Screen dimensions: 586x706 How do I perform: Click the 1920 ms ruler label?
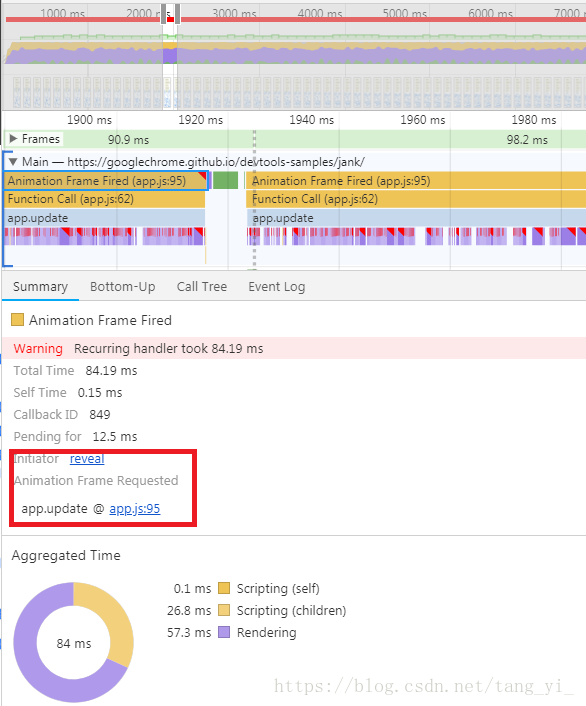click(x=200, y=120)
